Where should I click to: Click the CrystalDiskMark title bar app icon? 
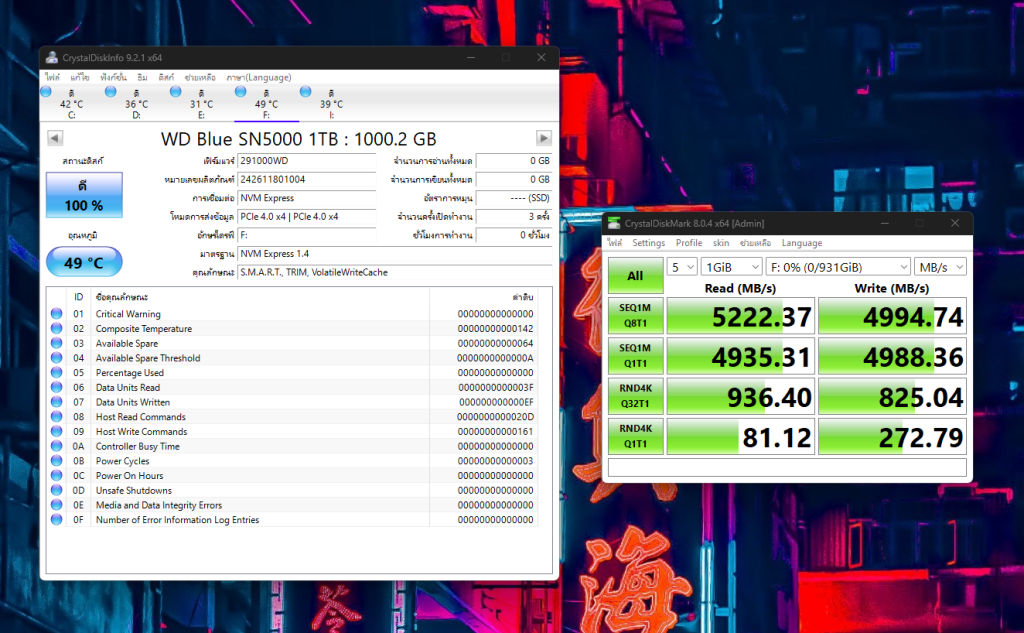(x=614, y=223)
